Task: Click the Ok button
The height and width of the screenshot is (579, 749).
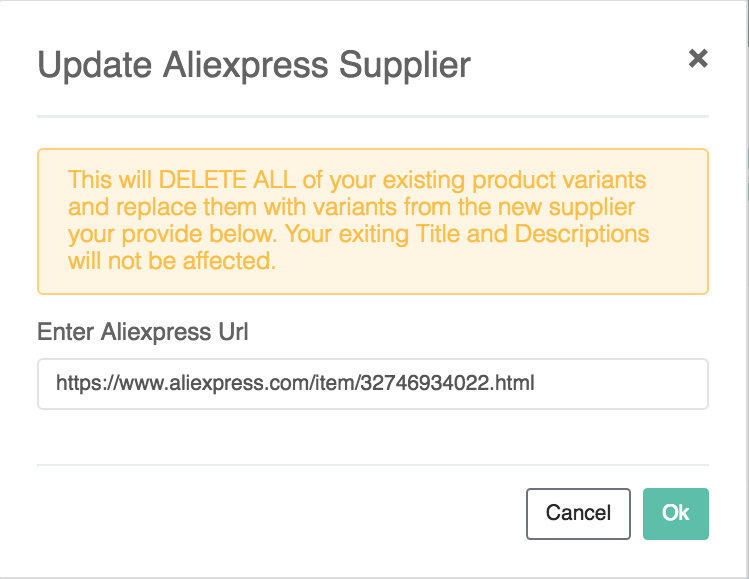Action: click(x=676, y=513)
